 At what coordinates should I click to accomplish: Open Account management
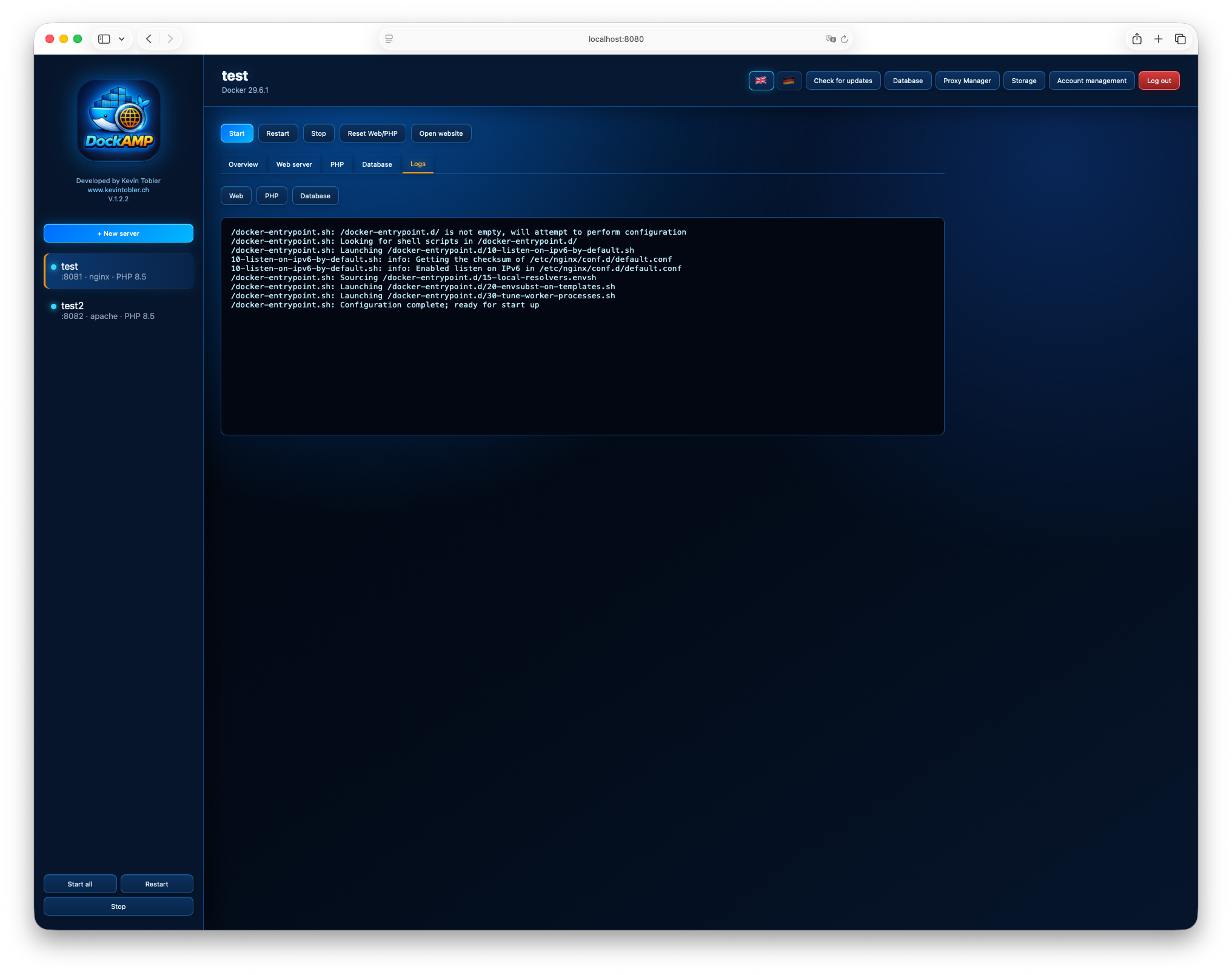(1091, 81)
